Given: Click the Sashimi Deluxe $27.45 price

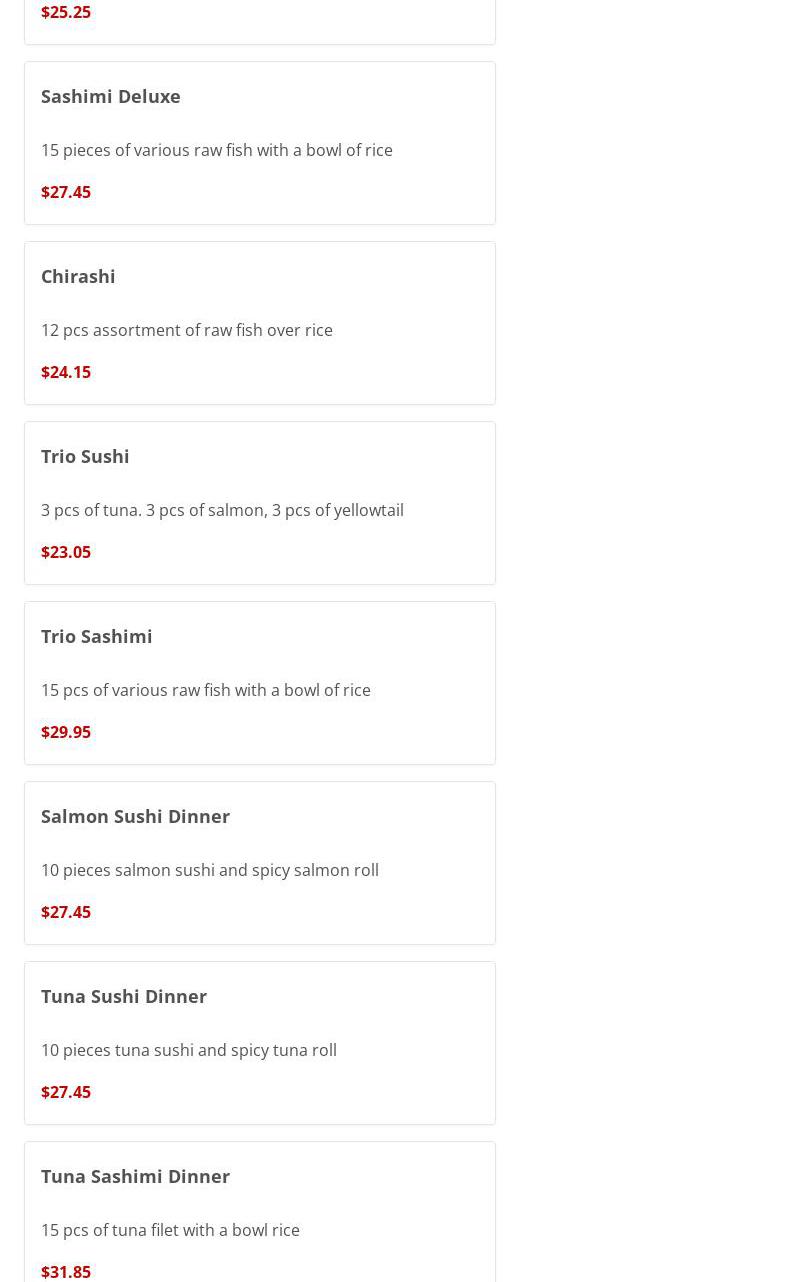Looking at the screenshot, I should [66, 192].
